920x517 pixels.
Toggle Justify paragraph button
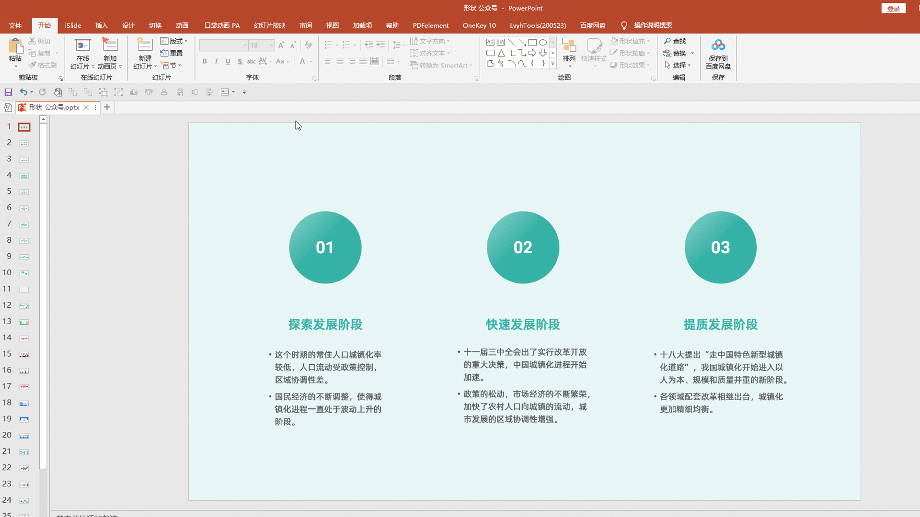coord(363,62)
